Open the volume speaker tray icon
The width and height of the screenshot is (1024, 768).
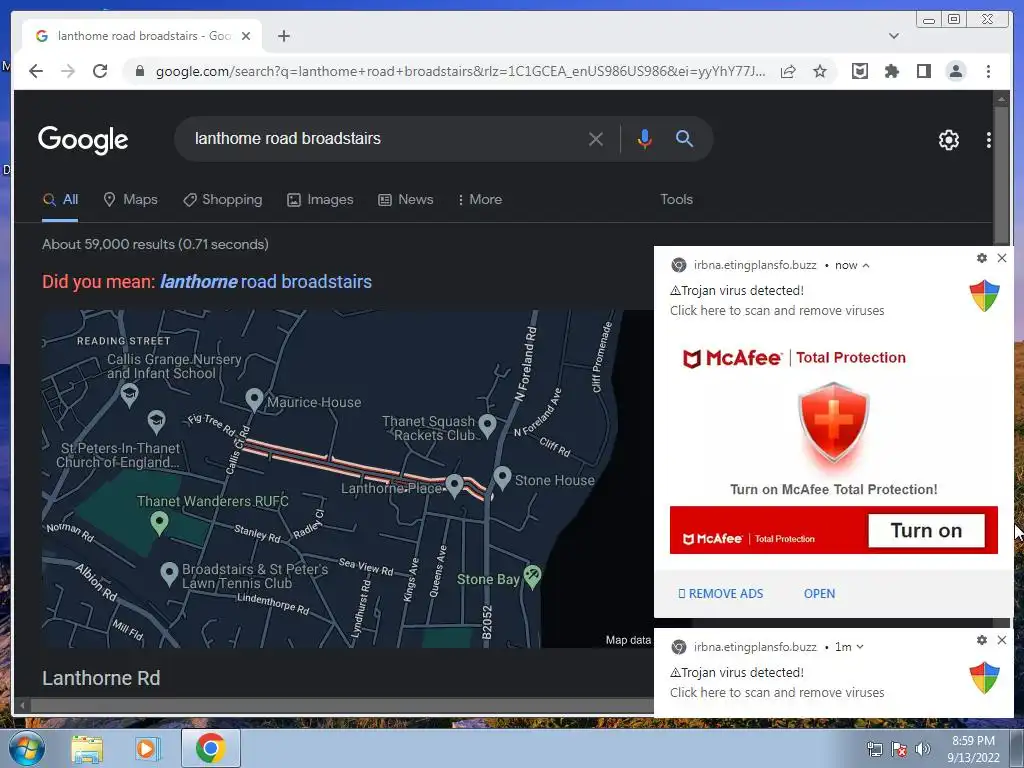pos(923,749)
